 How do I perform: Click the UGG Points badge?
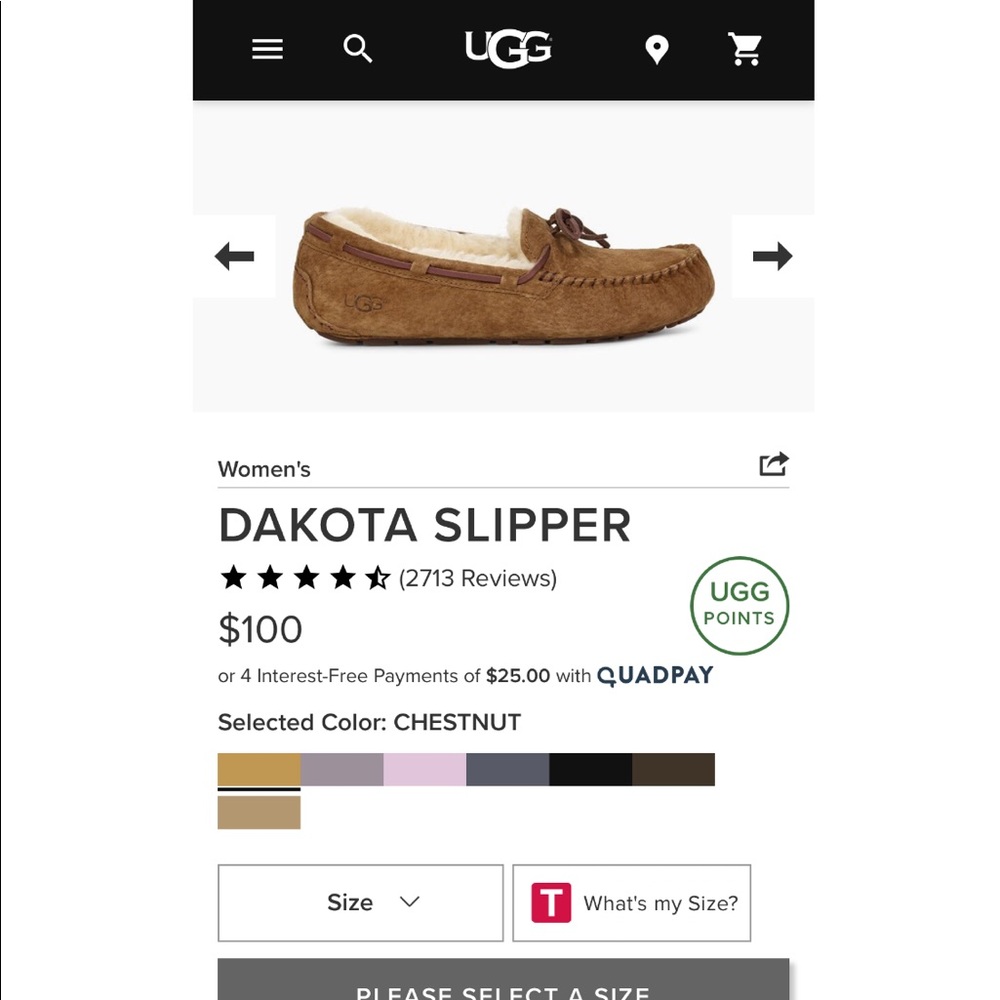(x=739, y=607)
